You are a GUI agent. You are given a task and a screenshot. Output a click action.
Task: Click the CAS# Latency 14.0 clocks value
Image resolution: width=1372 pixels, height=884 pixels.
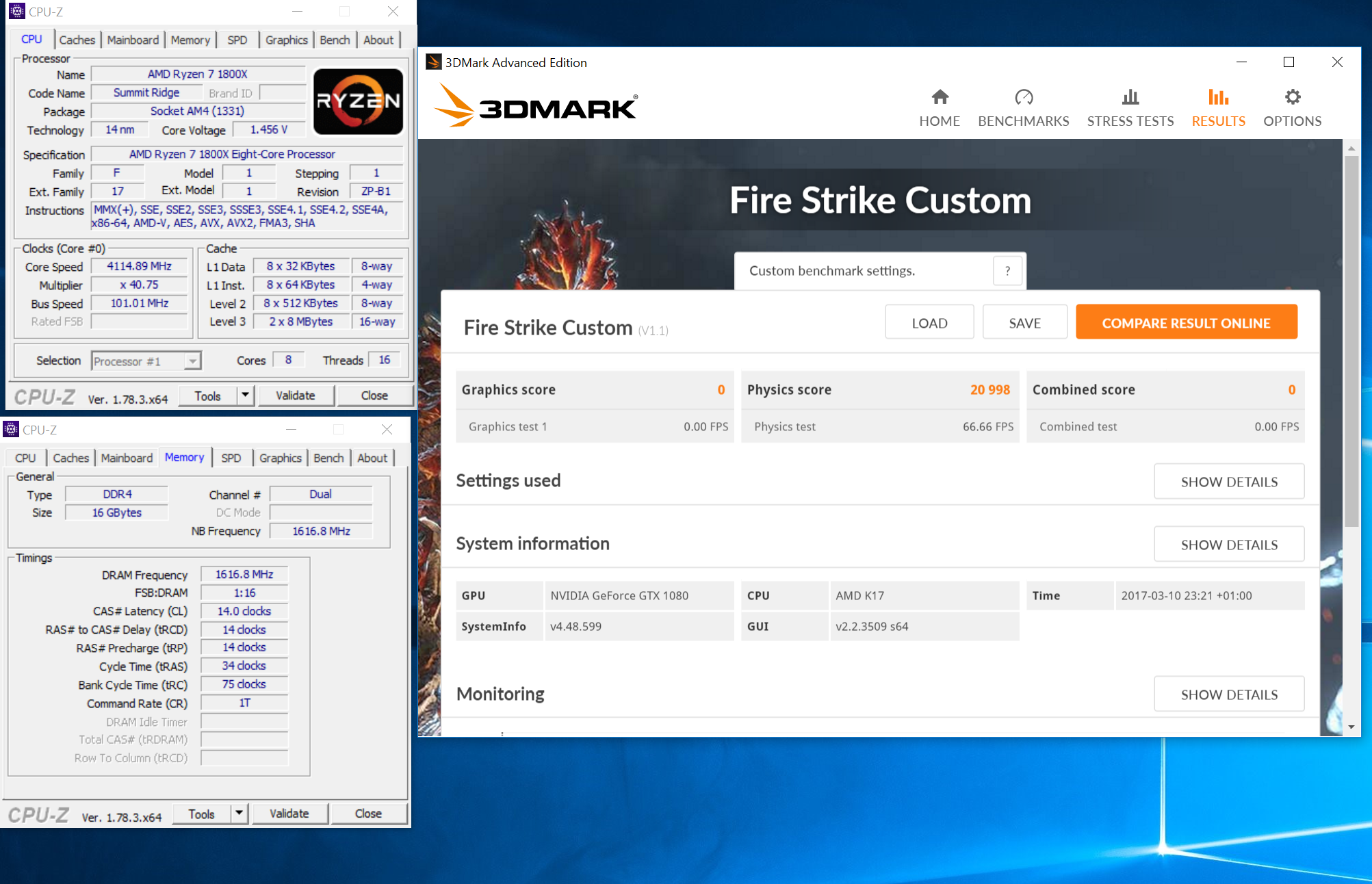click(244, 611)
